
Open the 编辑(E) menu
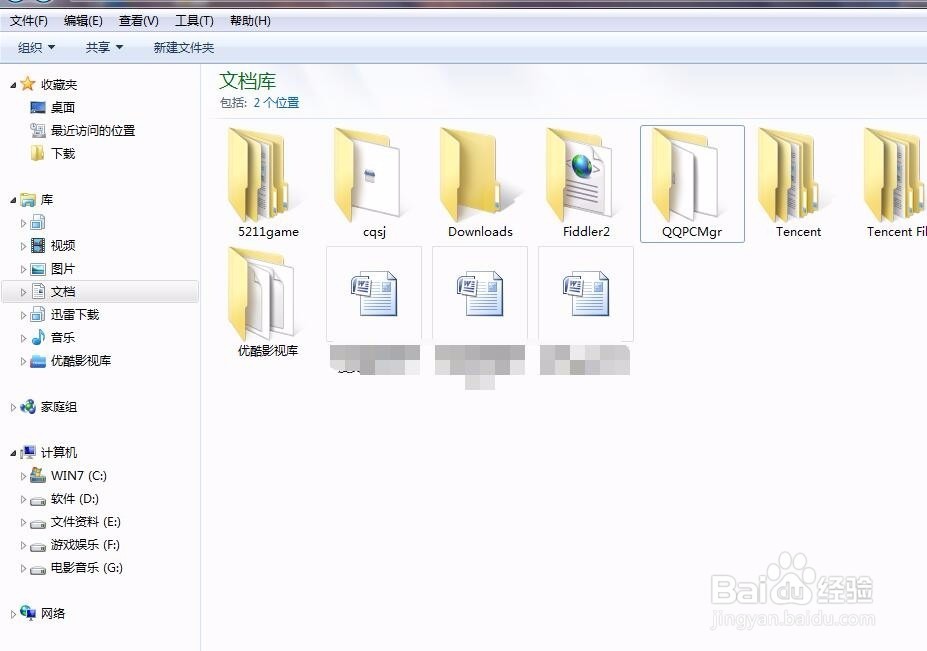pyautogui.click(x=83, y=21)
